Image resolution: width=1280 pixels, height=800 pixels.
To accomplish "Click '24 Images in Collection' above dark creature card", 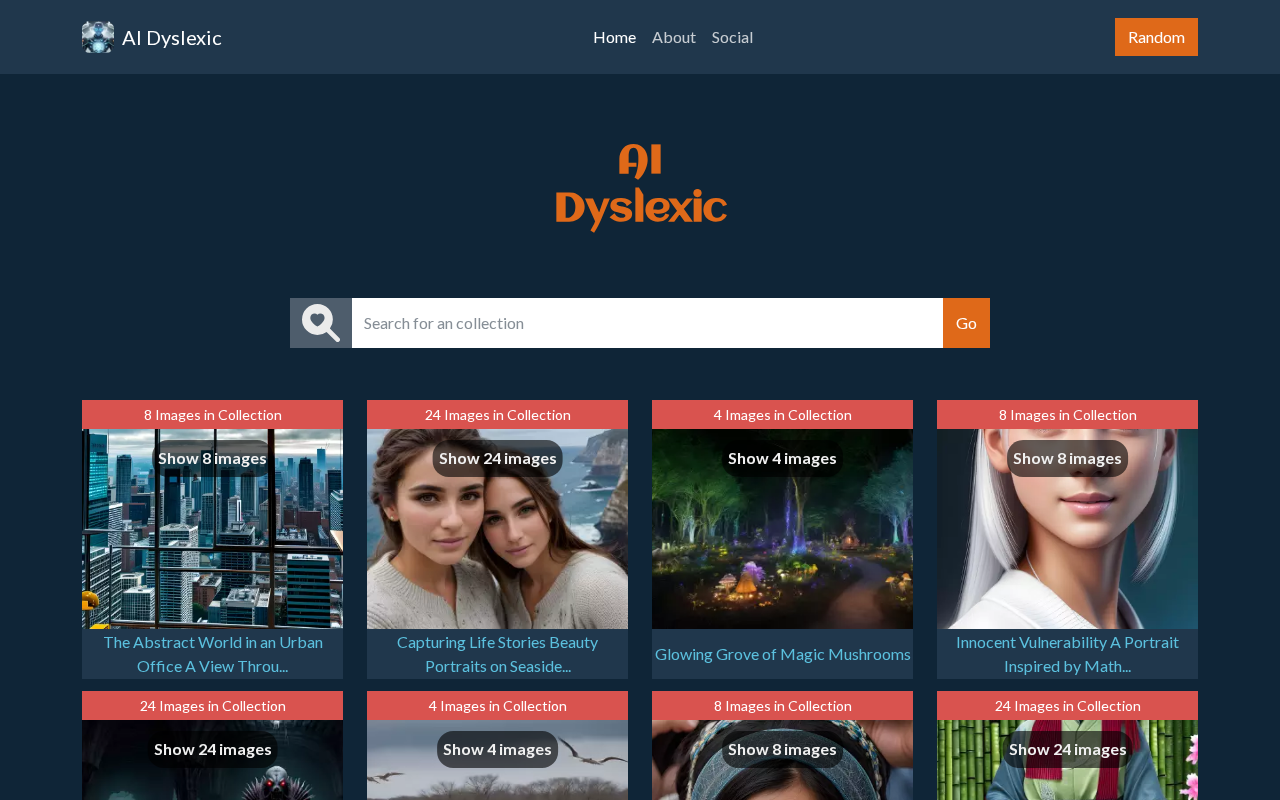I will click(x=212, y=706).
